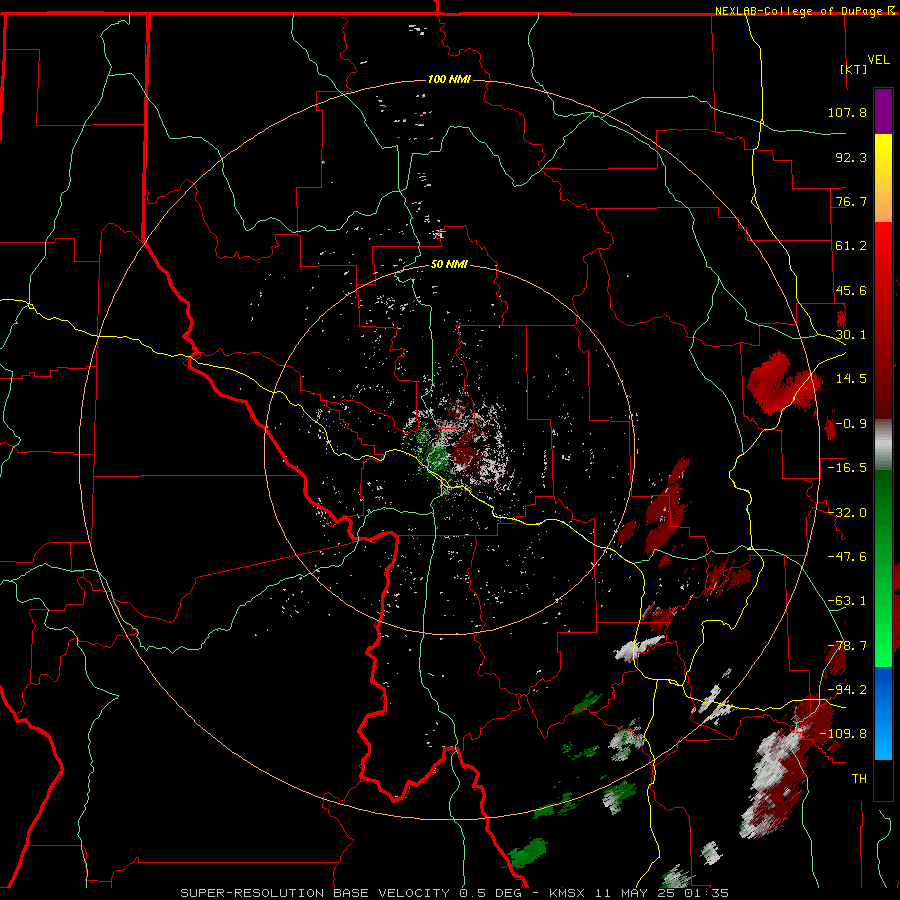900x900 pixels.
Task: Select the 30.1 scale value
Action: click(851, 335)
